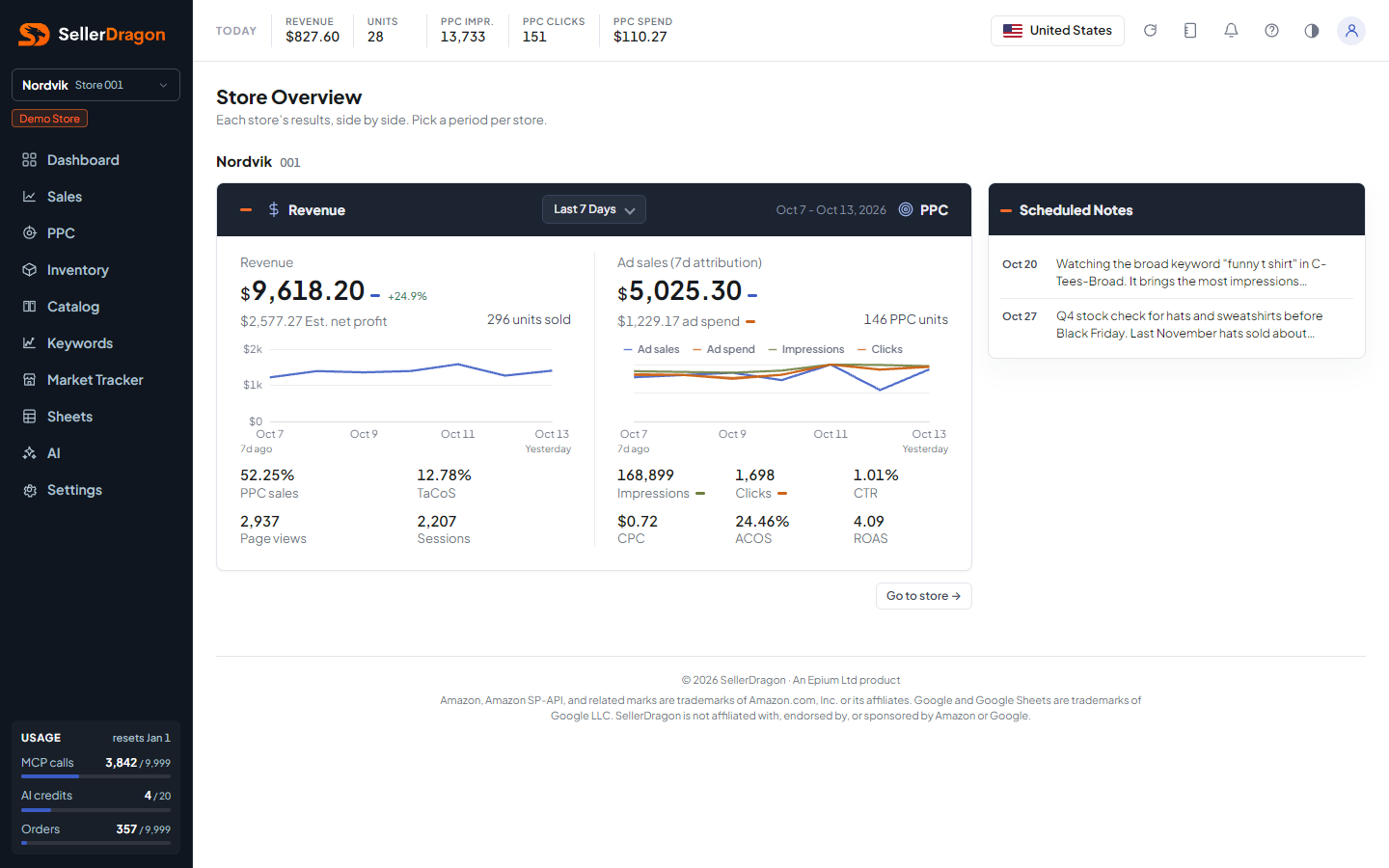The width and height of the screenshot is (1389, 868).
Task: Click the Nordvik 001 store heading
Action: coord(258,162)
